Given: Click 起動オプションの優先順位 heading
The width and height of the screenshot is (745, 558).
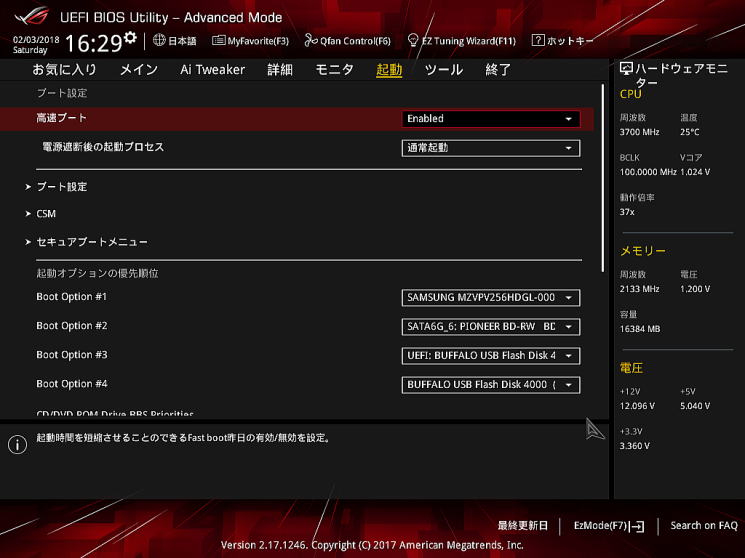Looking at the screenshot, I should coord(97,273).
